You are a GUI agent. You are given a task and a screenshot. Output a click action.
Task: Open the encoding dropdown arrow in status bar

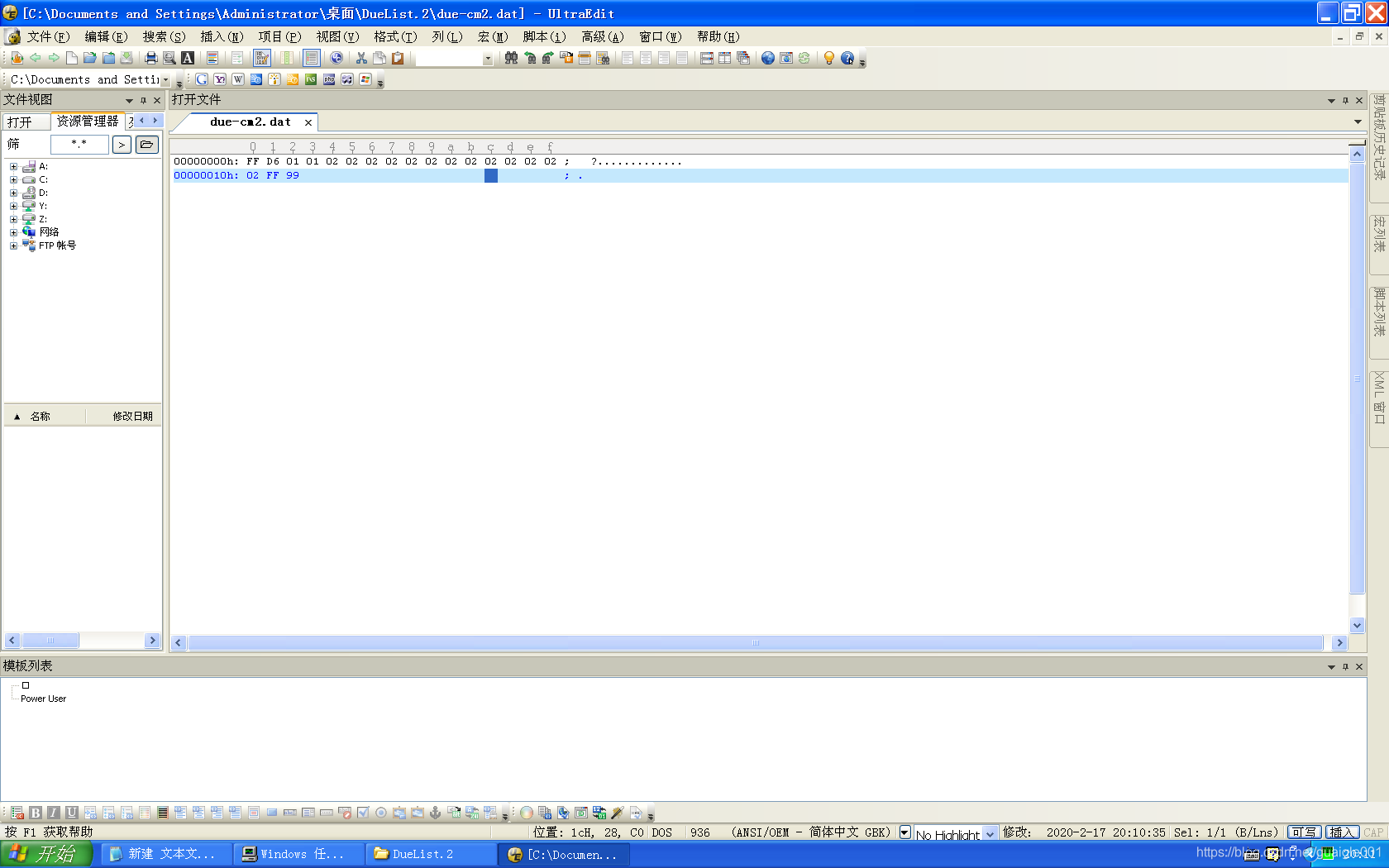click(905, 832)
